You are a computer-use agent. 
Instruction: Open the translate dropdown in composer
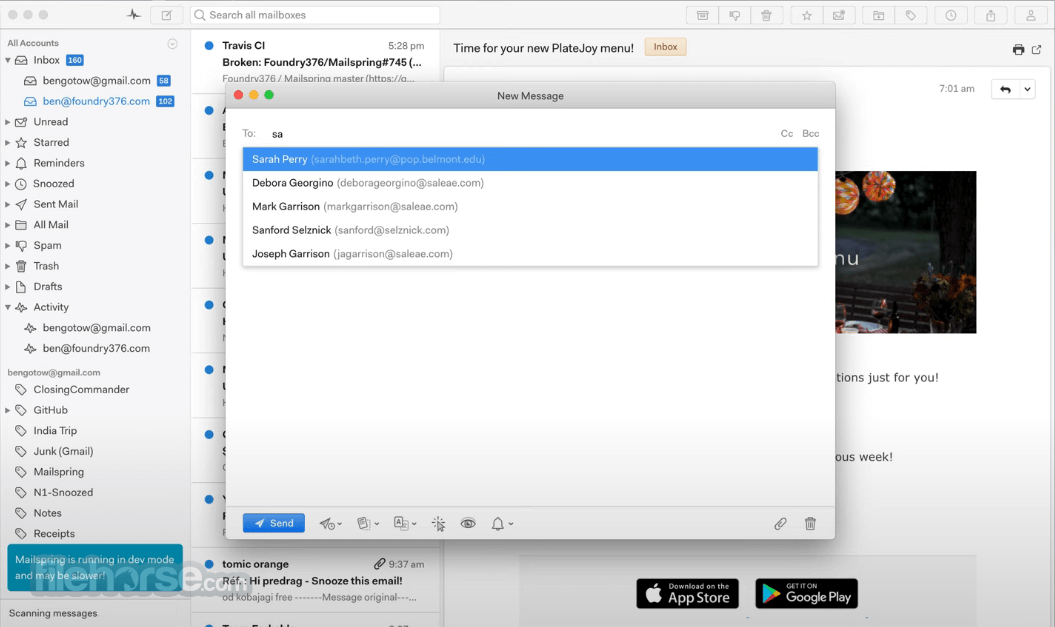click(x=405, y=523)
